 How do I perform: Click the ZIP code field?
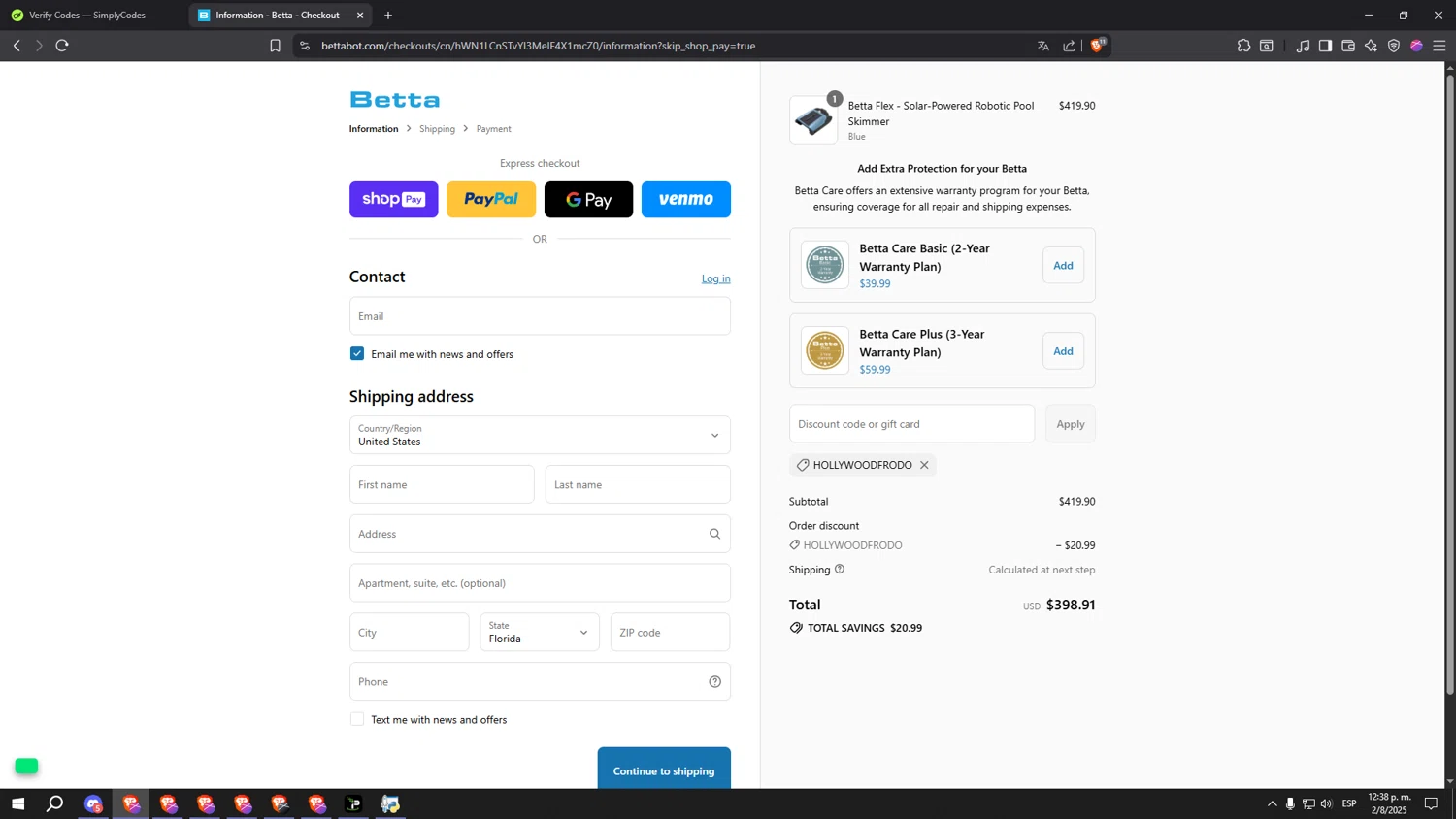(670, 632)
